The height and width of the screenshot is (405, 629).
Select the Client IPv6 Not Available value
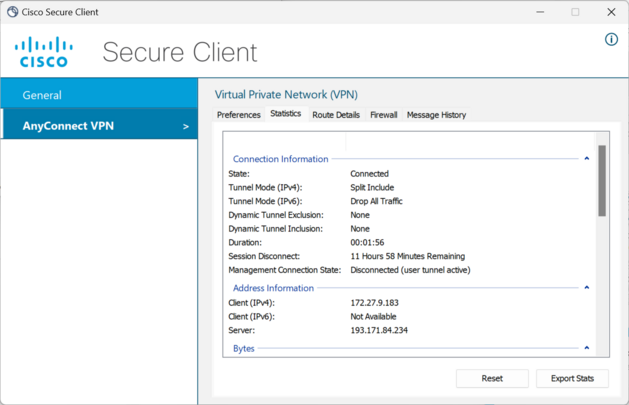[x=373, y=316]
